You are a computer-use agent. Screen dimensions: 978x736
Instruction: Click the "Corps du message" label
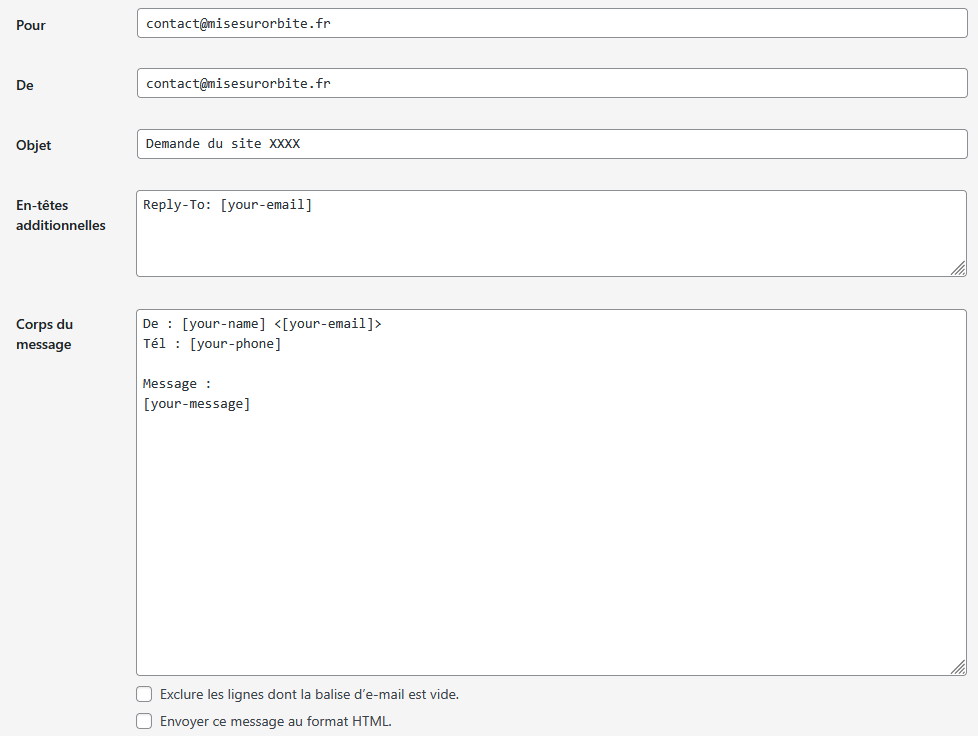tap(44, 334)
